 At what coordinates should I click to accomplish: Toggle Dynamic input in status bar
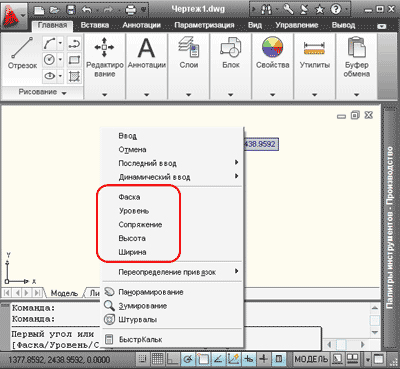point(249,359)
